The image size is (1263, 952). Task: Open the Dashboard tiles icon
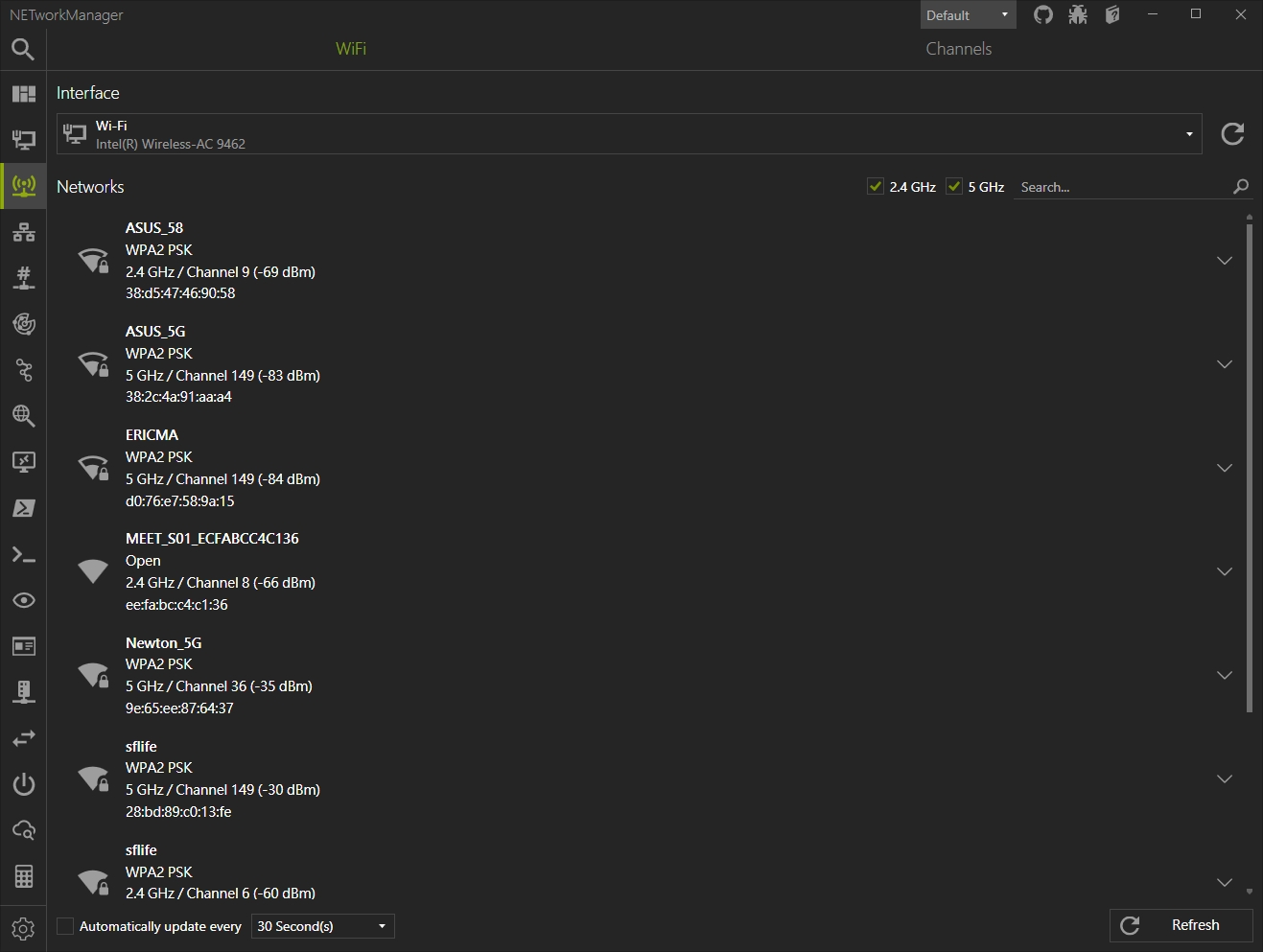23,94
